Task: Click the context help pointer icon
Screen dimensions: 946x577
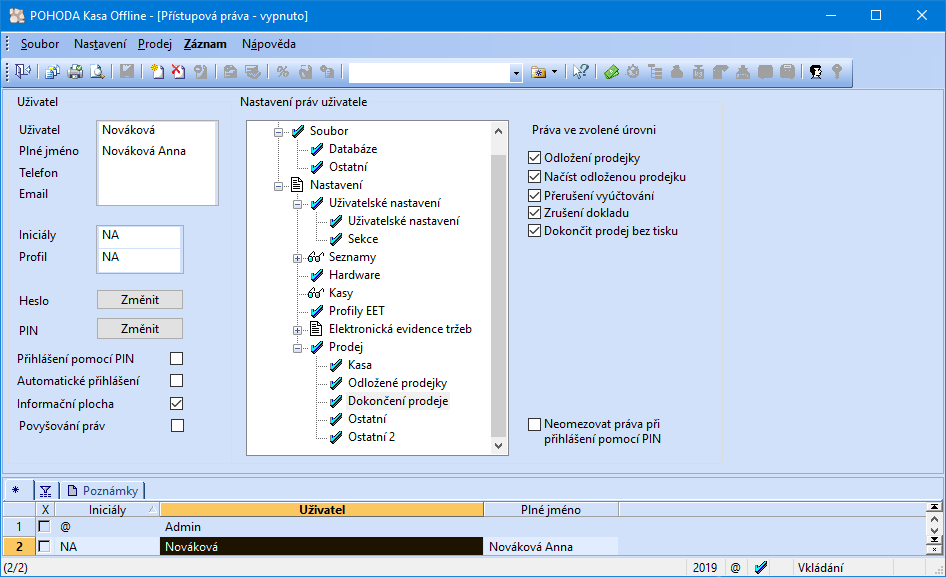Action: point(580,72)
